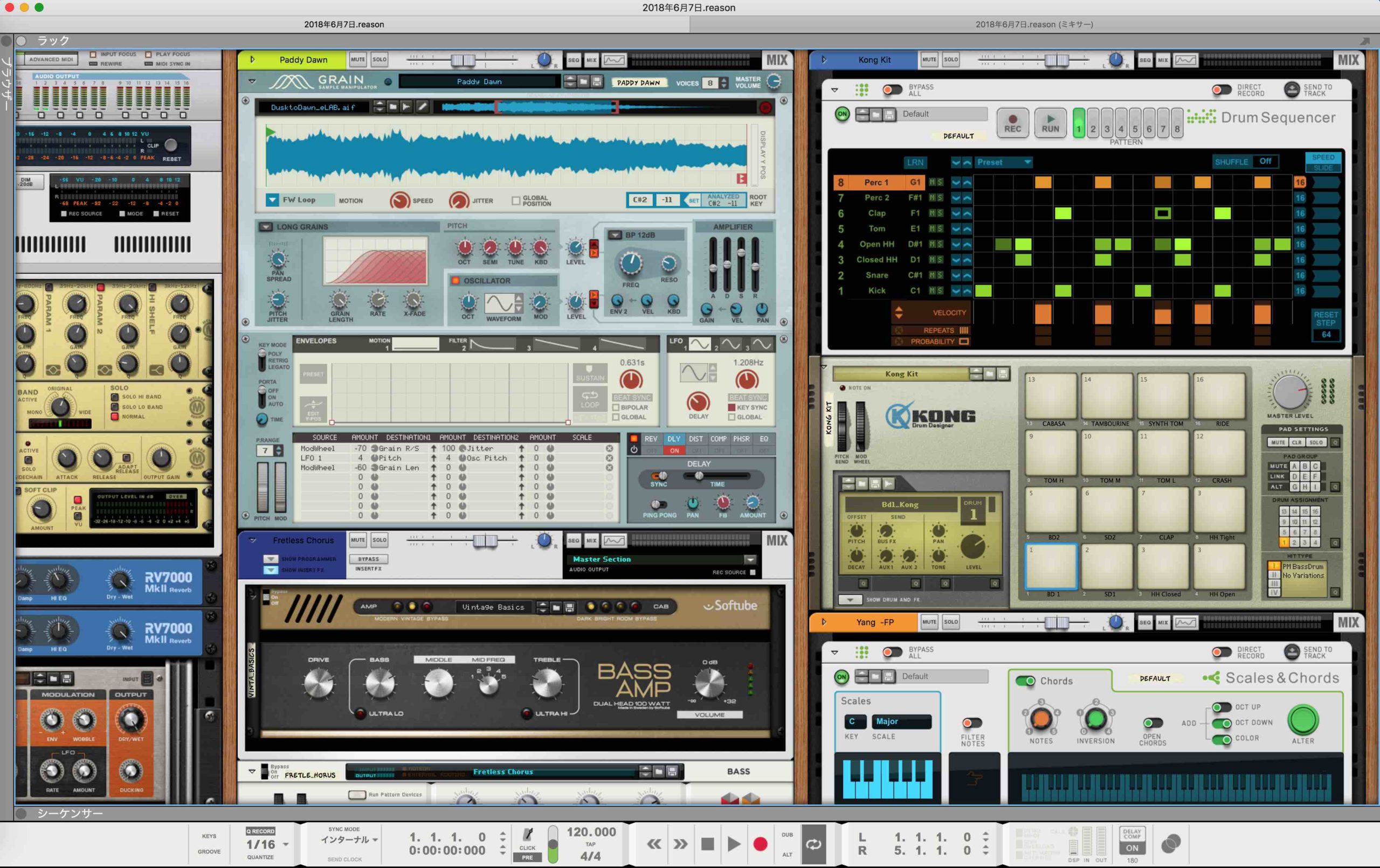Toggle the Chords switch in Scales & Chords
The height and width of the screenshot is (868, 1380).
(x=1025, y=680)
